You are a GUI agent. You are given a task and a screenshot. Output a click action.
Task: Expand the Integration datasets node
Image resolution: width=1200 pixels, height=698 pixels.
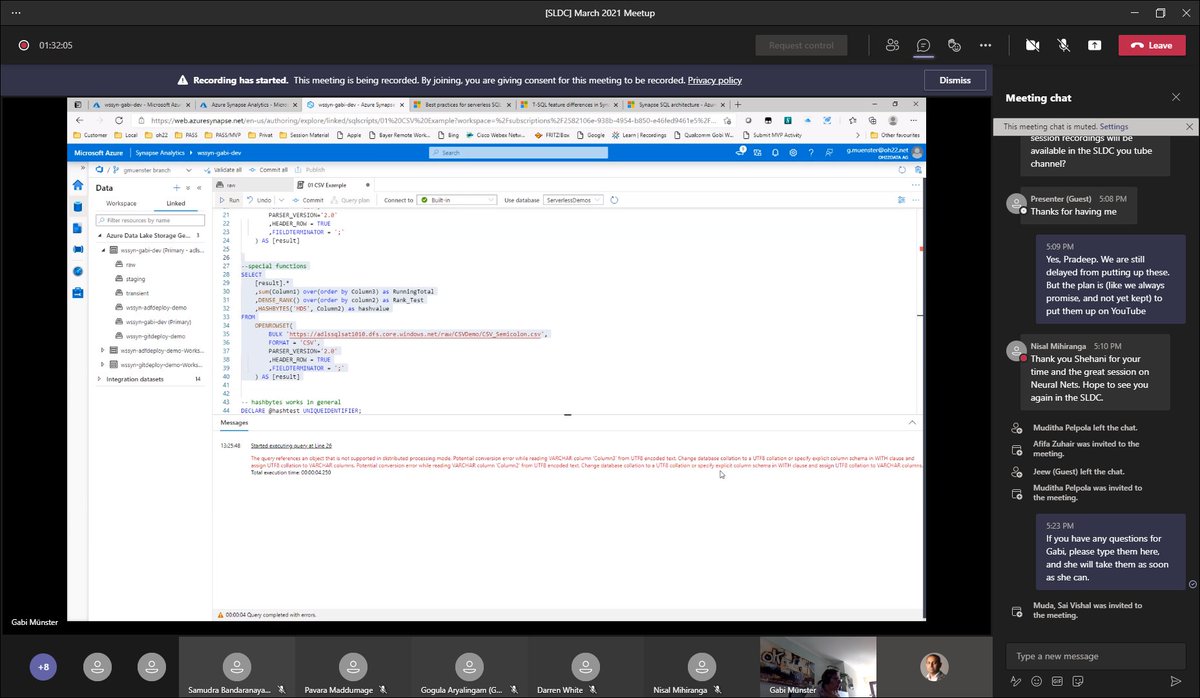100,379
